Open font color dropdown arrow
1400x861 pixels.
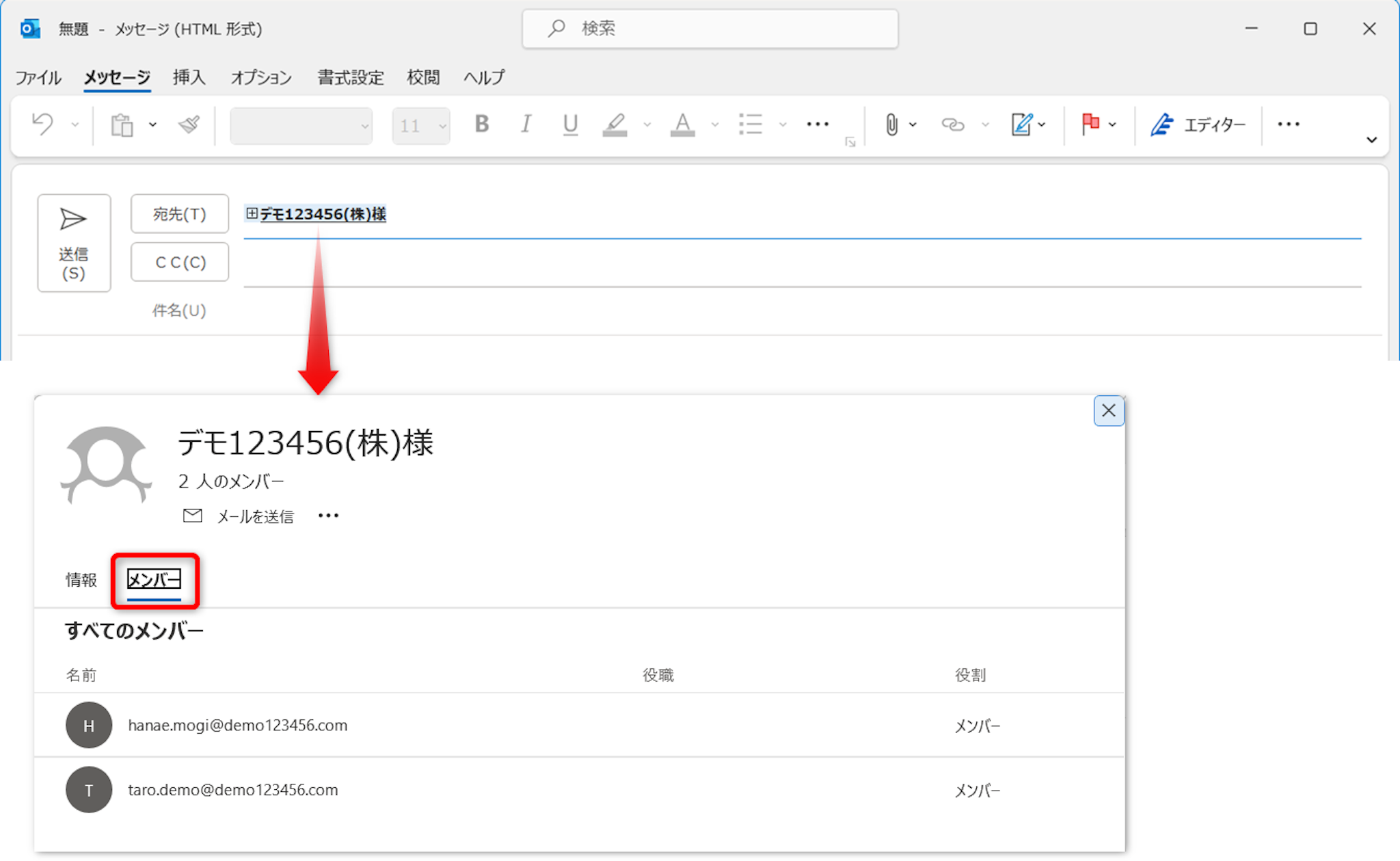coord(715,124)
